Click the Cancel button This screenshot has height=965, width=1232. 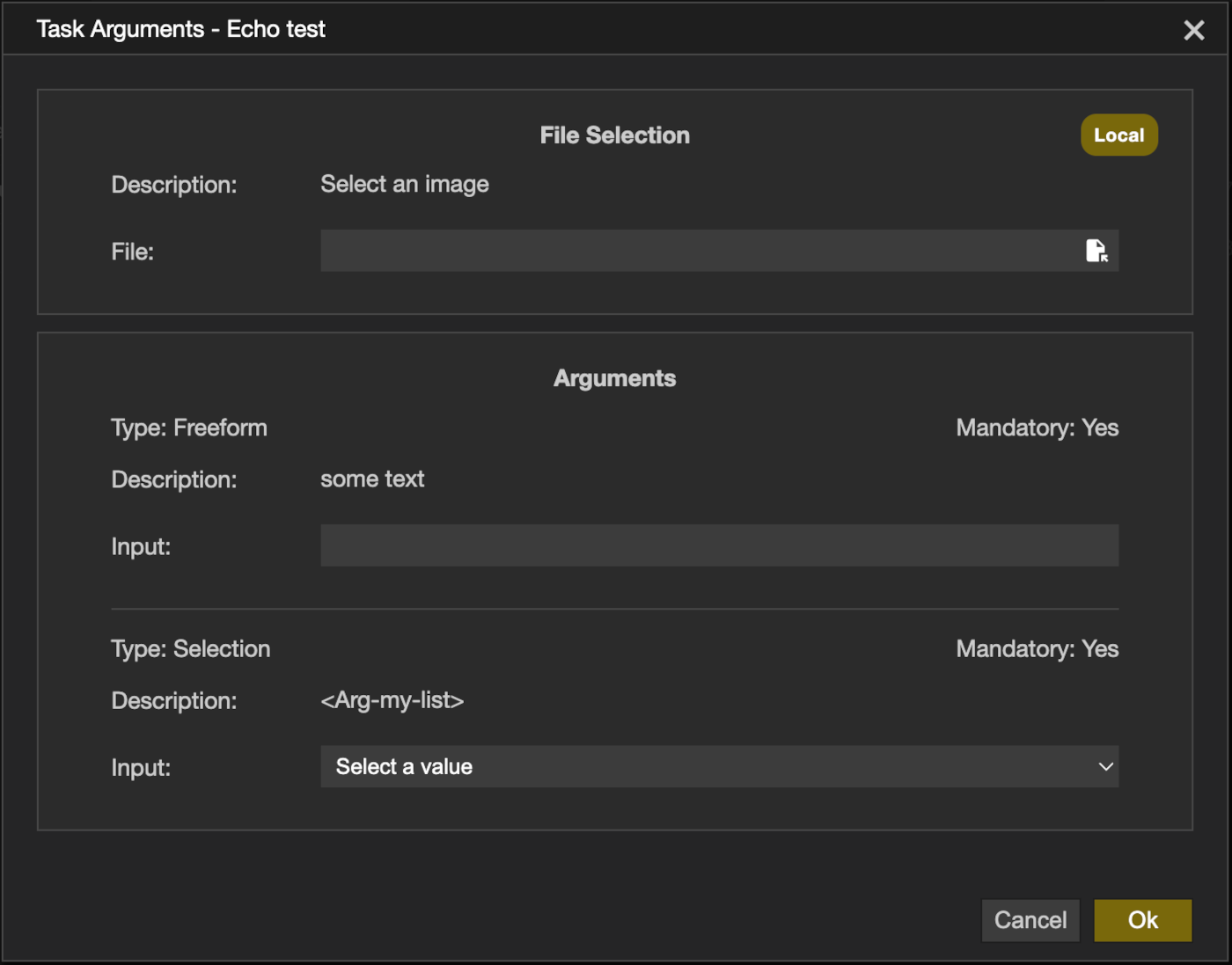[x=1030, y=920]
